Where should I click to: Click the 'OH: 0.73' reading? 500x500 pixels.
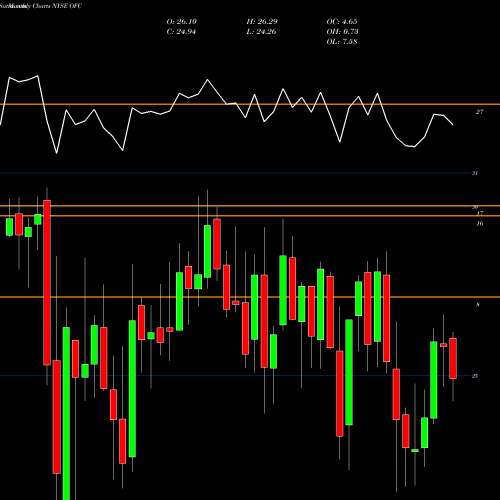342,32
